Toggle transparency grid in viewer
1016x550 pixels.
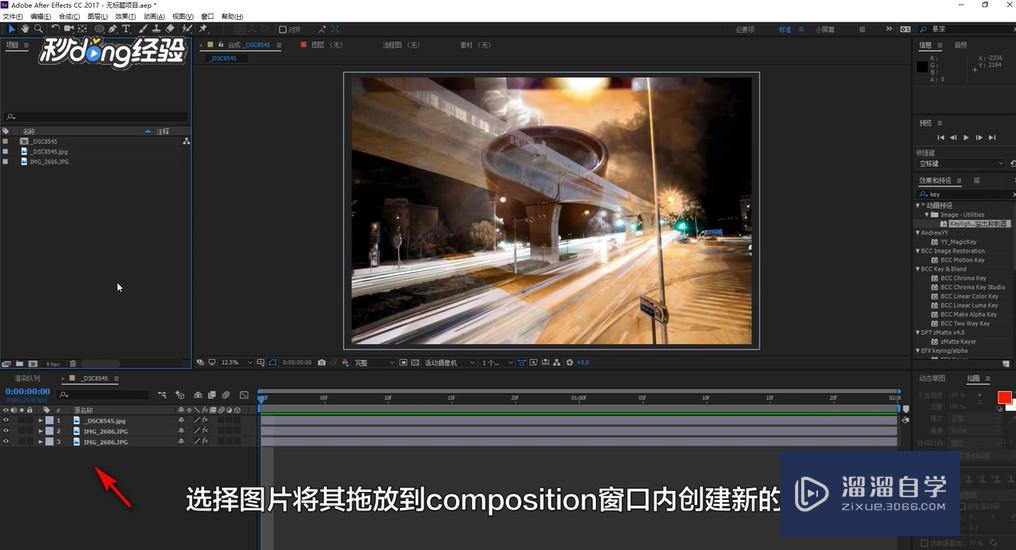click(415, 363)
